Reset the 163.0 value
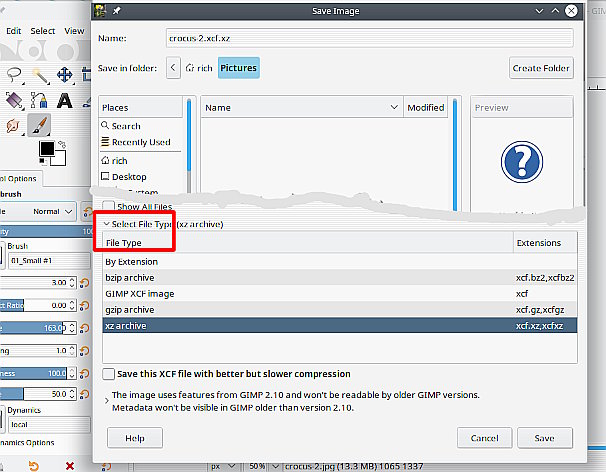Viewport: 606px width, 472px height. tap(84, 328)
